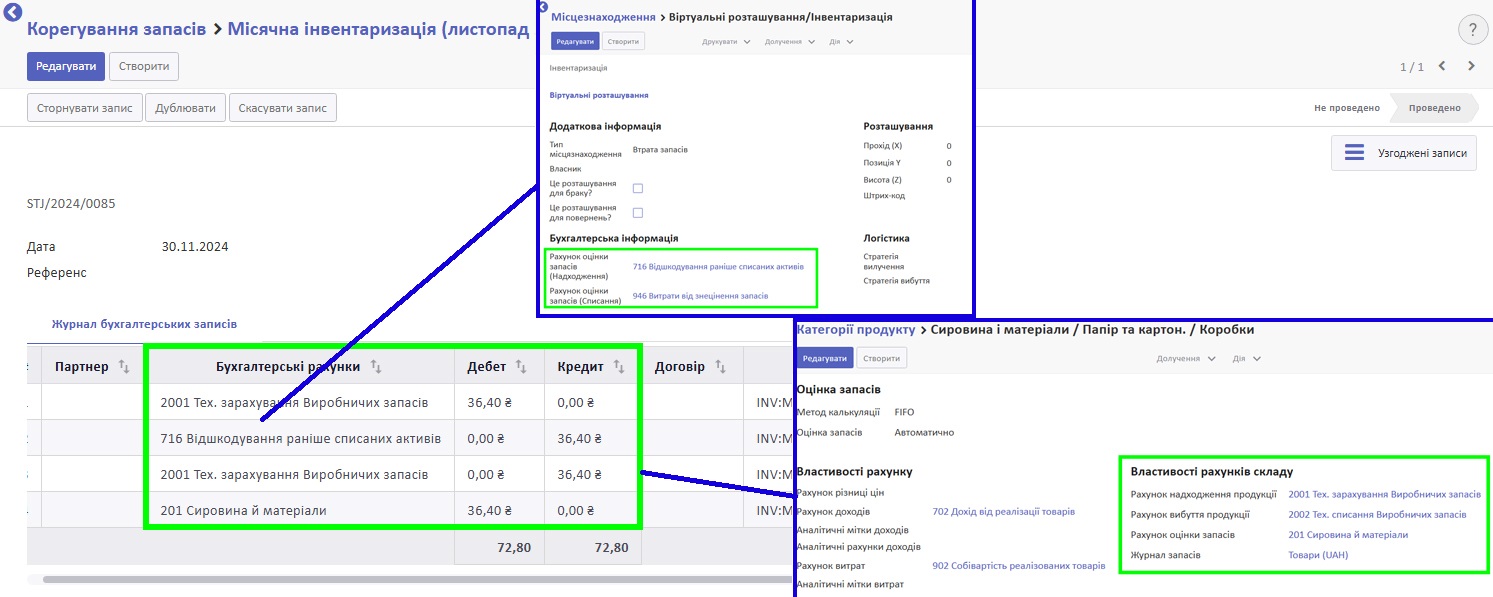
Task: Click reference STJ/2024/0085 text
Action: pos(71,203)
